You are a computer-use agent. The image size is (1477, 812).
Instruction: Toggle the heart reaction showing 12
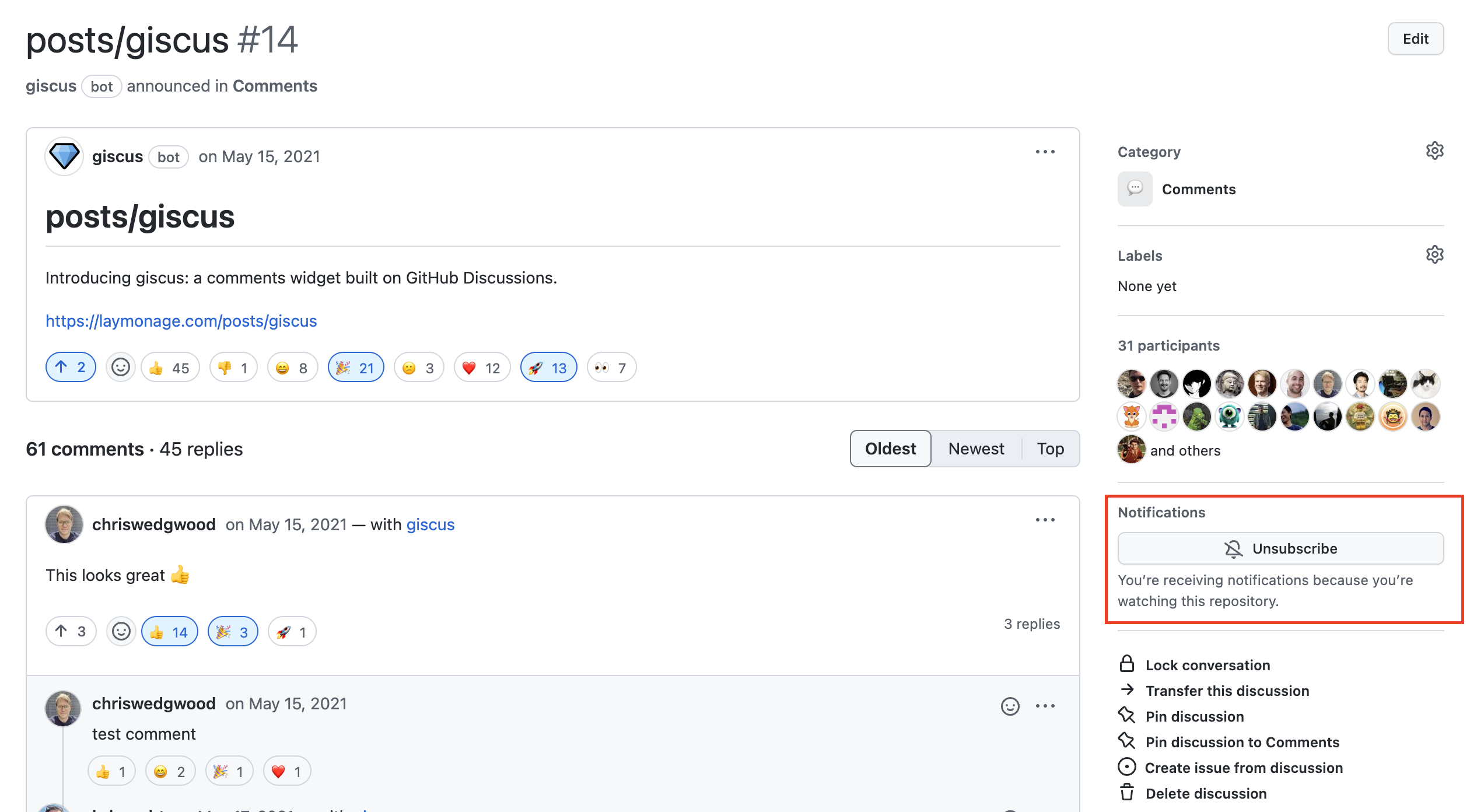[482, 367]
